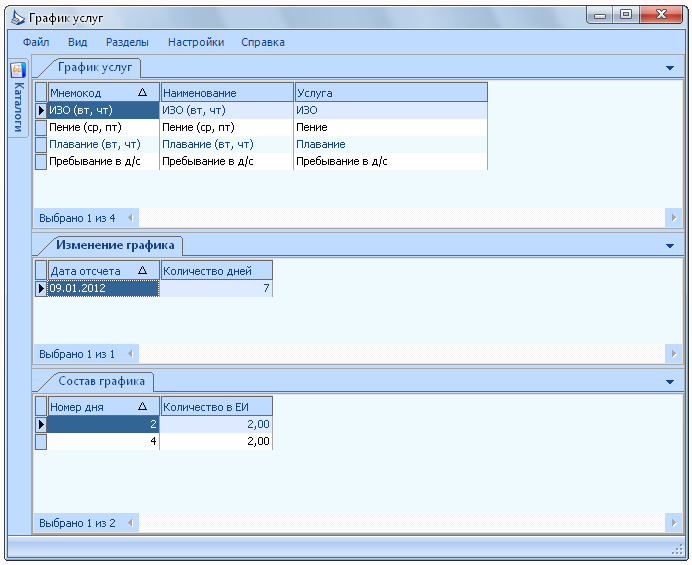Click the Количество дней value 7

(216, 288)
